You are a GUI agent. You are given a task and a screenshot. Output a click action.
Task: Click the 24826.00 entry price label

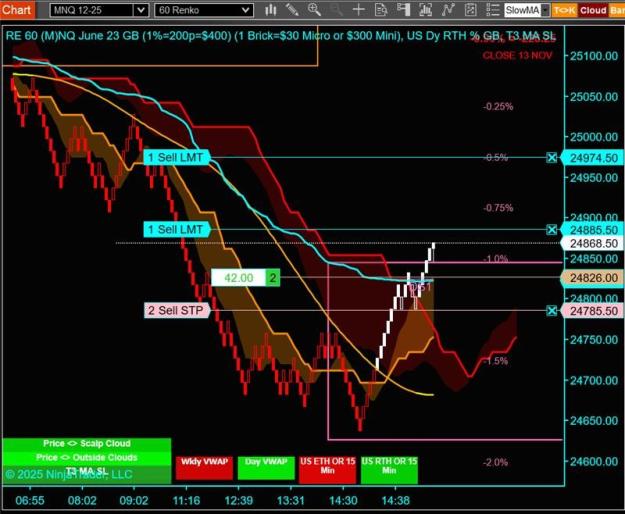tap(593, 278)
